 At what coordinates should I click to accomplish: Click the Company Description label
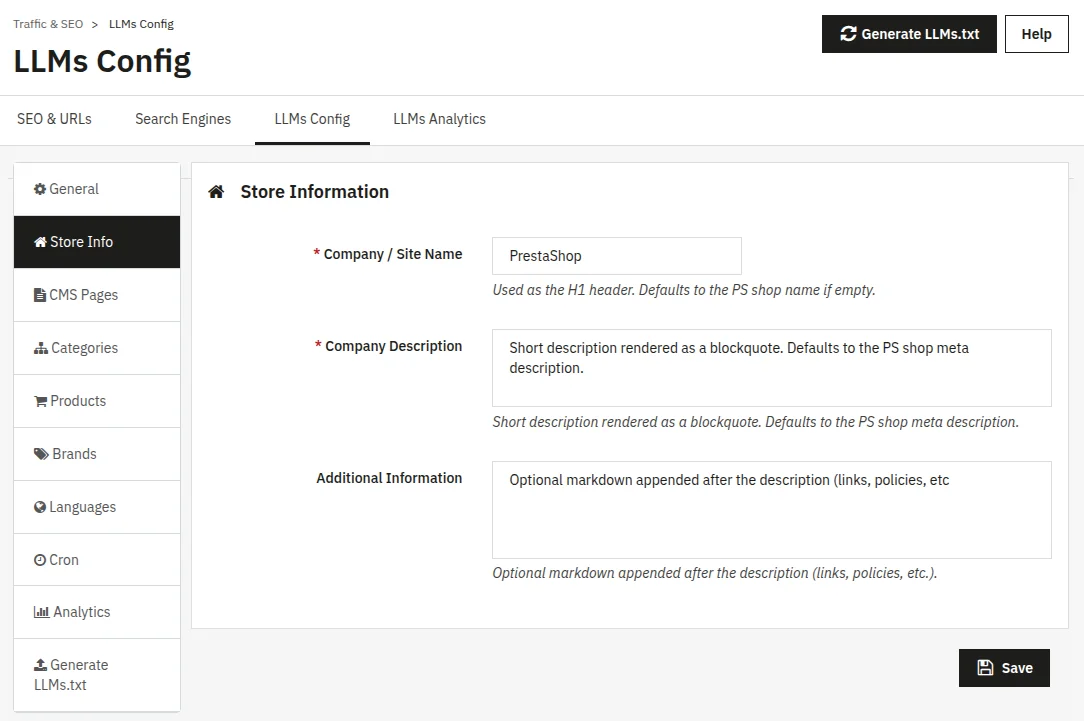pyautogui.click(x=393, y=346)
